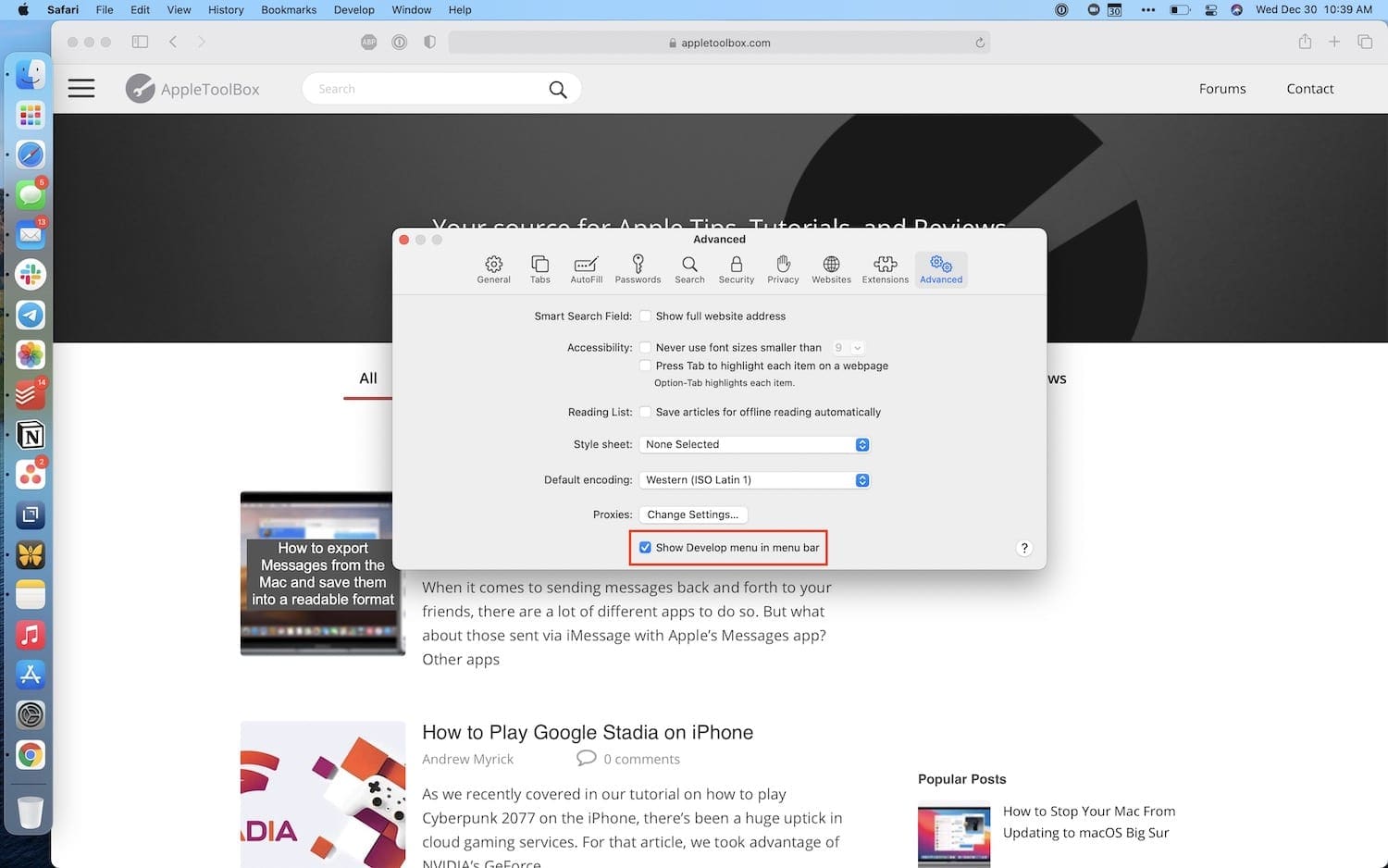Image resolution: width=1388 pixels, height=868 pixels.
Task: Open the site's hamburger menu
Action: [81, 89]
